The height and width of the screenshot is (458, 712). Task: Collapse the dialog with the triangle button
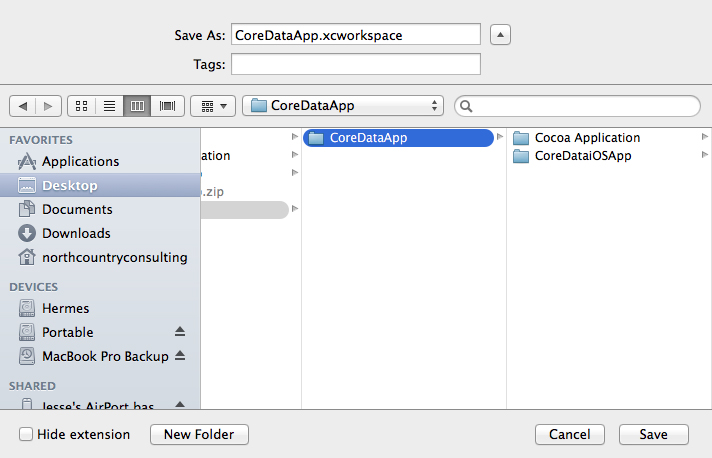pyautogui.click(x=500, y=35)
